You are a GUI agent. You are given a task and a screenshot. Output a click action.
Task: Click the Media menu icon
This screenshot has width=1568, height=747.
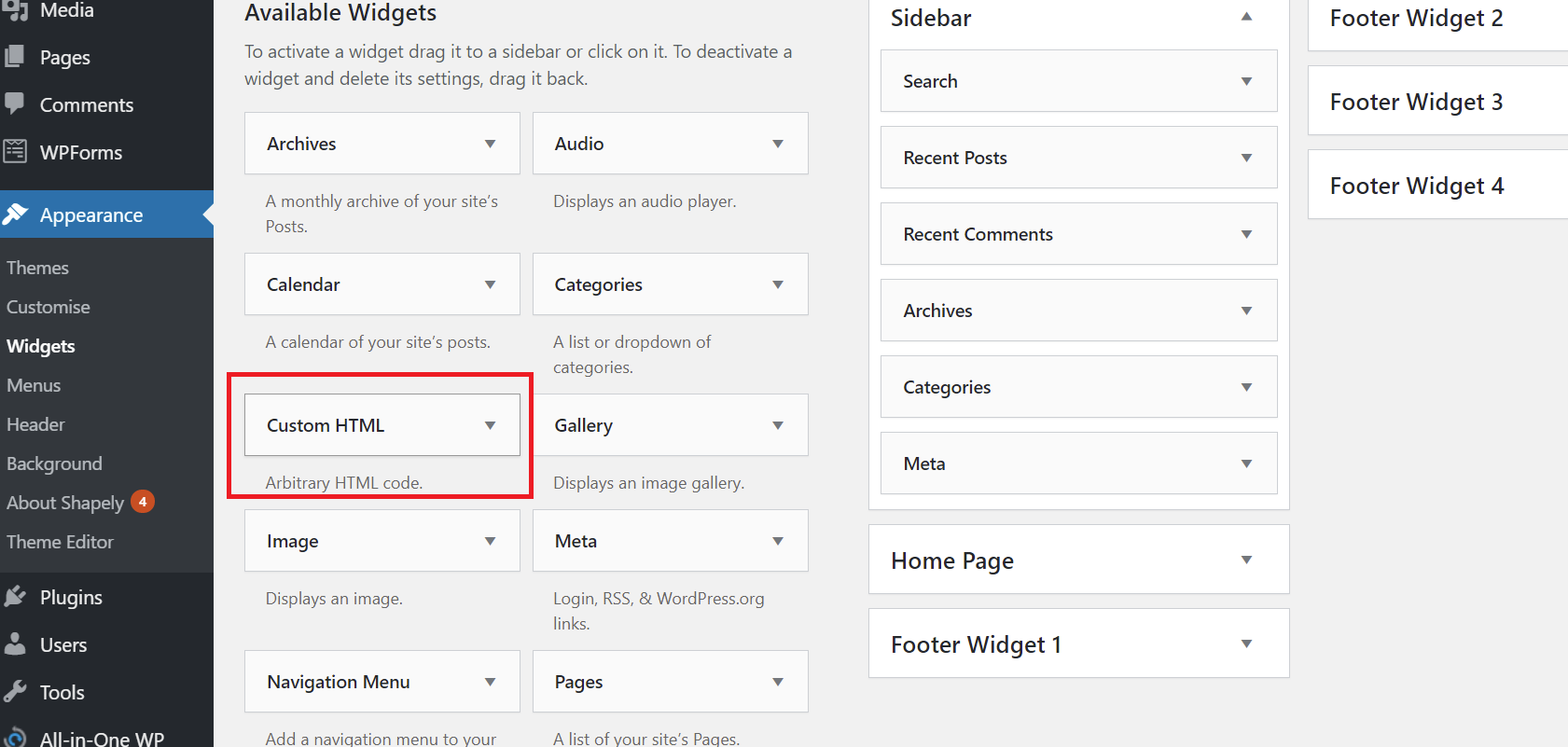[x=15, y=10]
